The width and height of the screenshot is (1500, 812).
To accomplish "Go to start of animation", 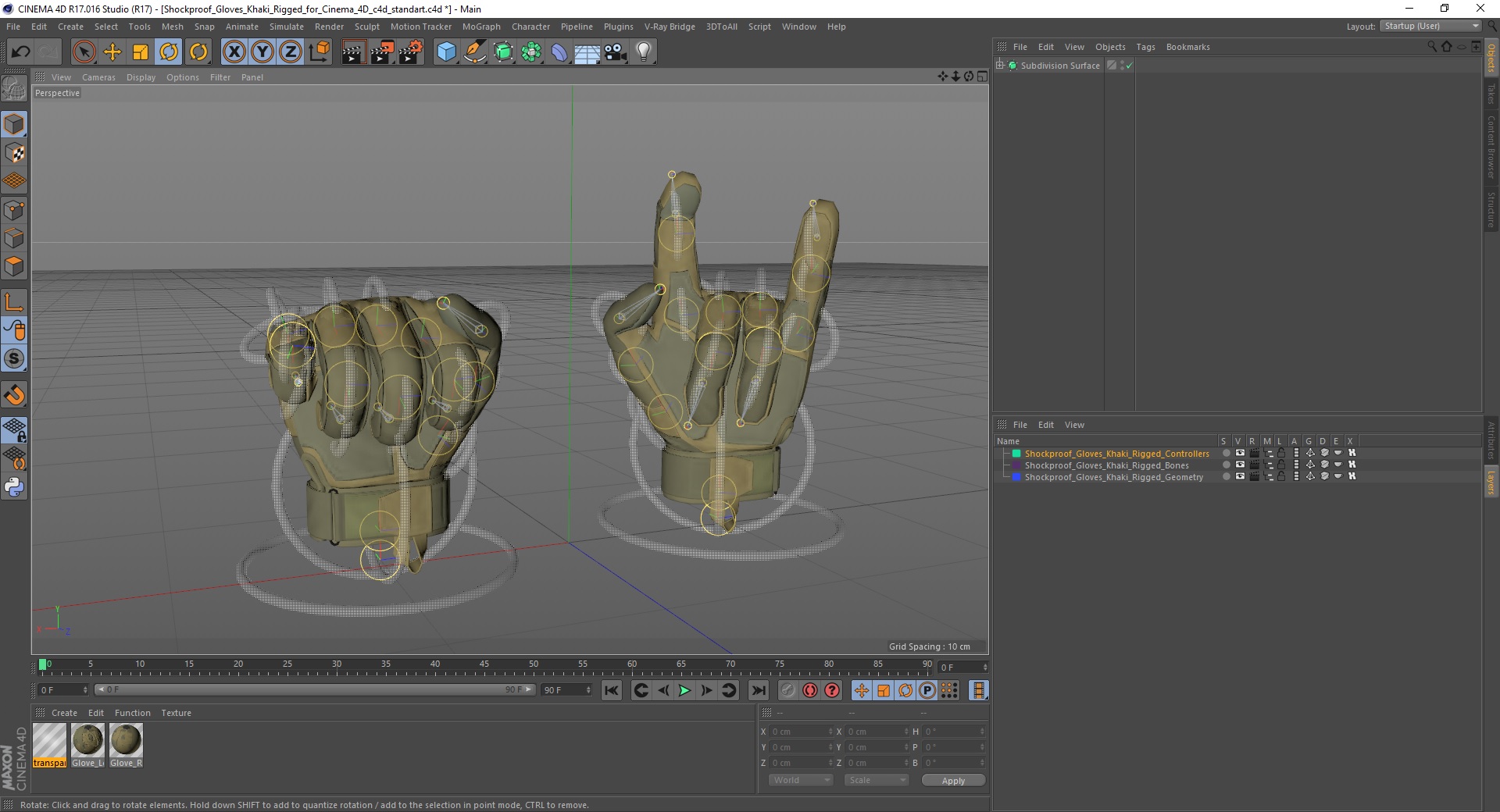I will pos(612,690).
